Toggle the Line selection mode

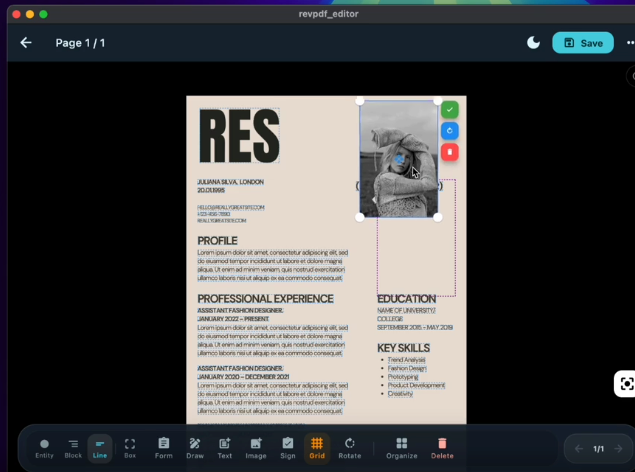point(100,447)
